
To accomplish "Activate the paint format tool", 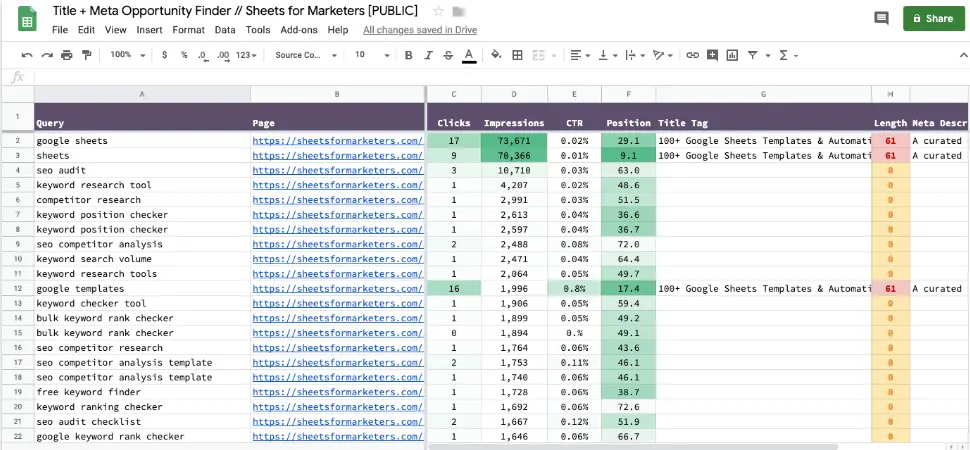I will tap(87, 55).
